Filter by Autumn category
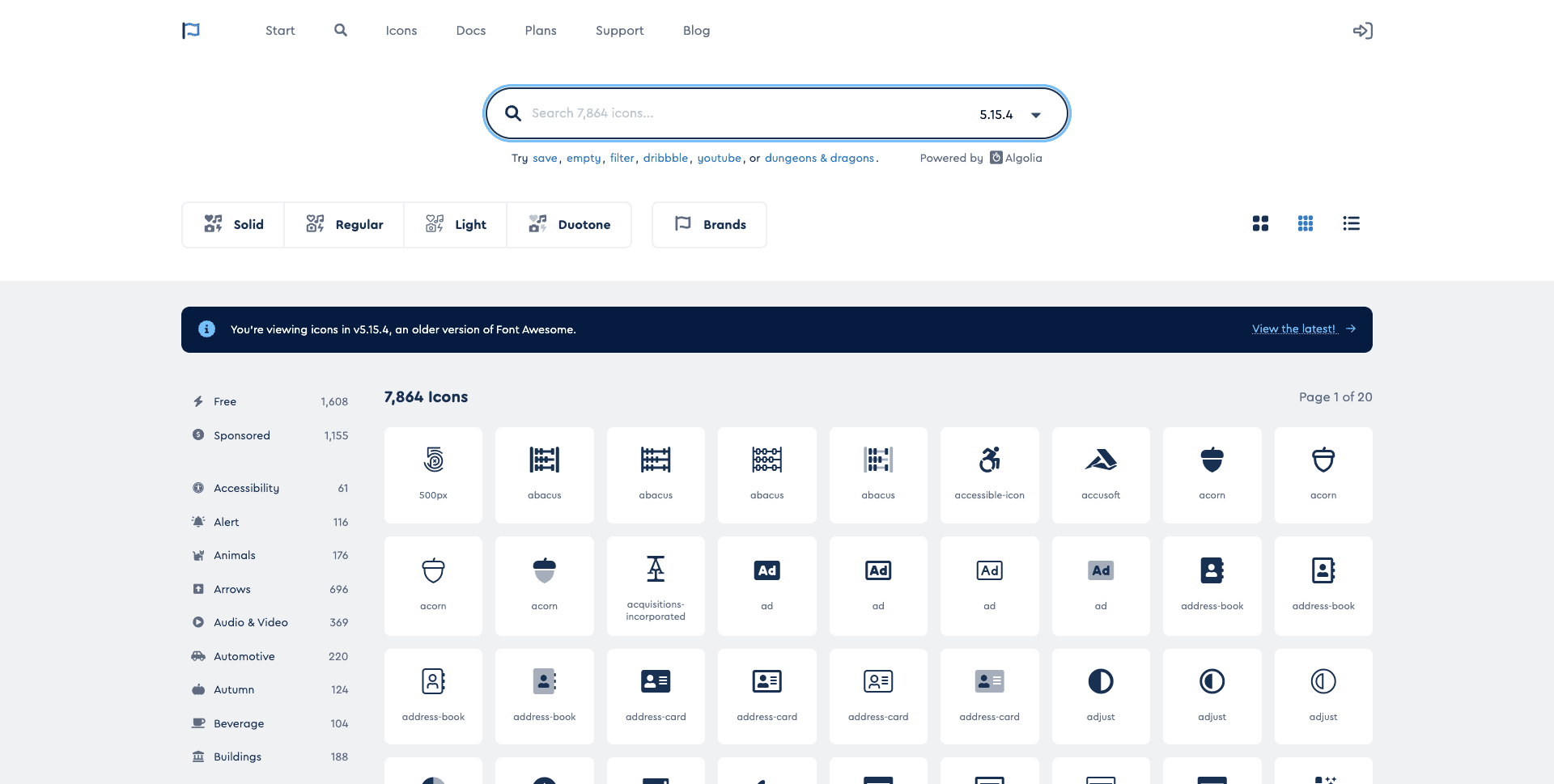Image resolution: width=1554 pixels, height=784 pixels. click(x=270, y=689)
